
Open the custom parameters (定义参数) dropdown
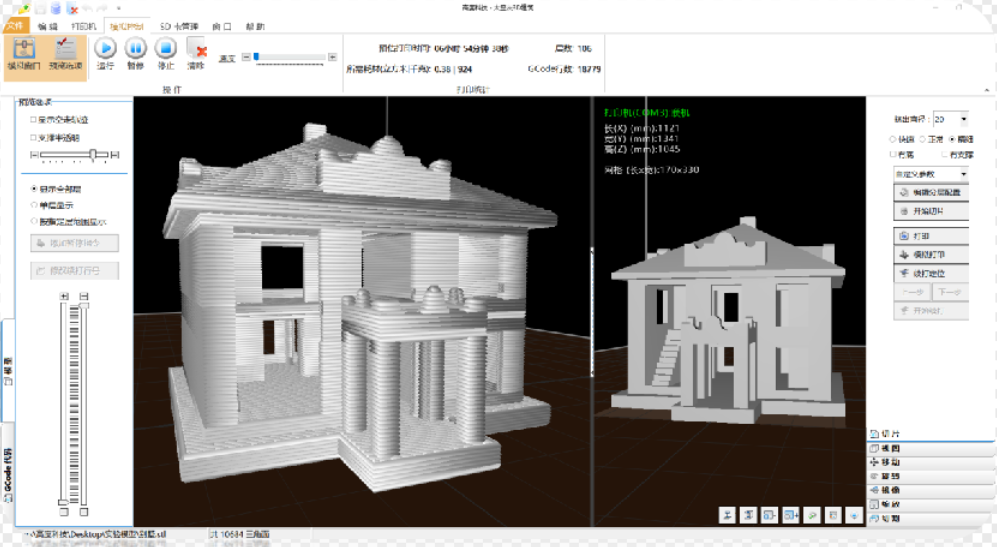point(930,174)
